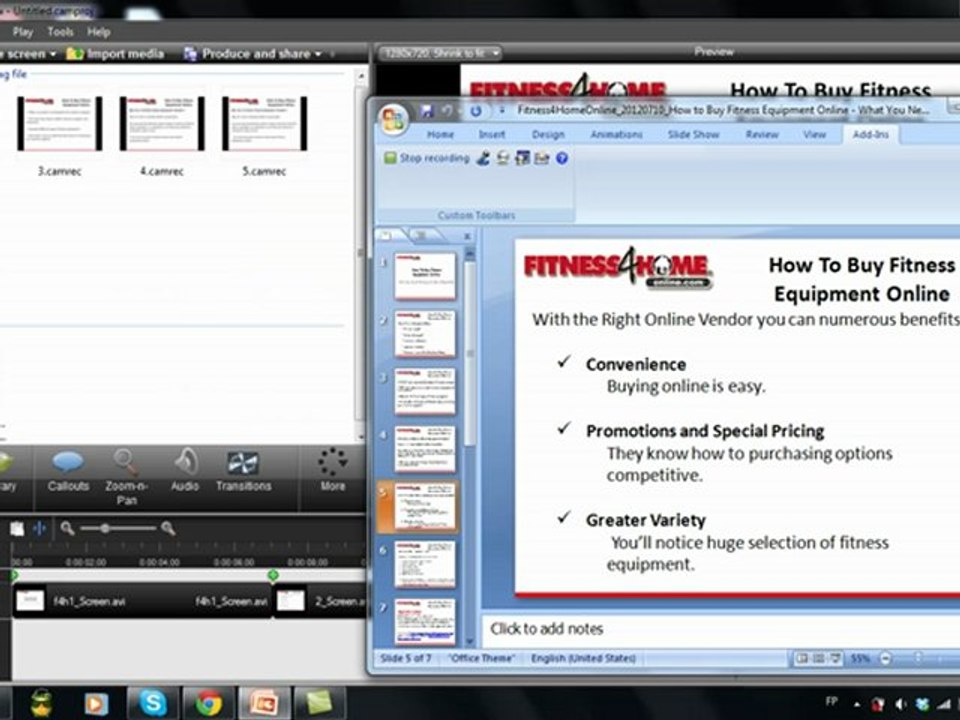Screen dimensions: 960x720
Task: Select the Slides tab in thumbnail pane
Action: coord(389,235)
